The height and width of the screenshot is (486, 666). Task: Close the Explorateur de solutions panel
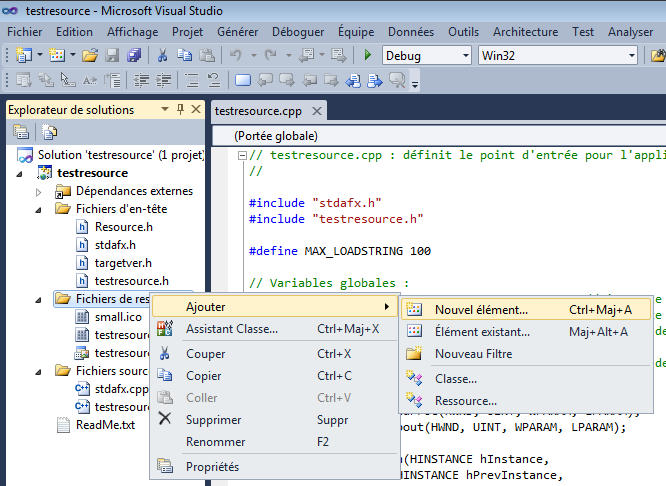(196, 110)
